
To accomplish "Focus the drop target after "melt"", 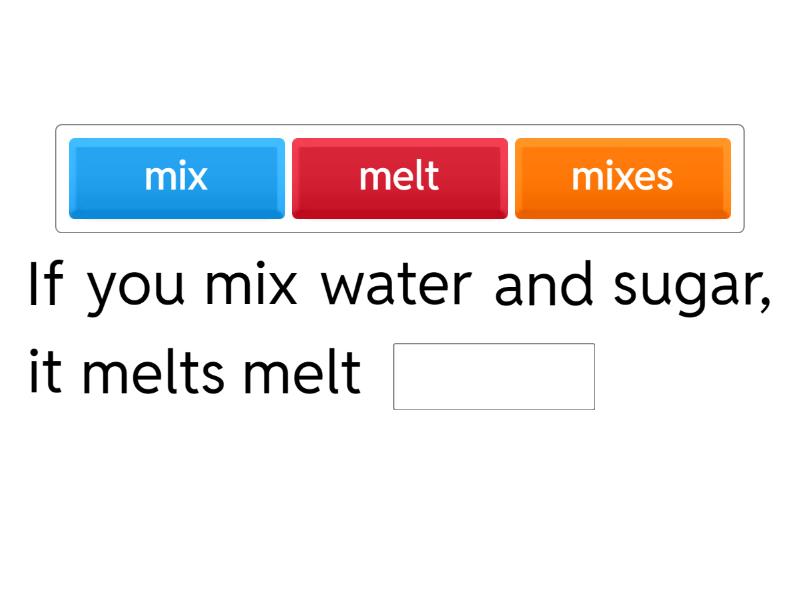I will click(494, 376).
